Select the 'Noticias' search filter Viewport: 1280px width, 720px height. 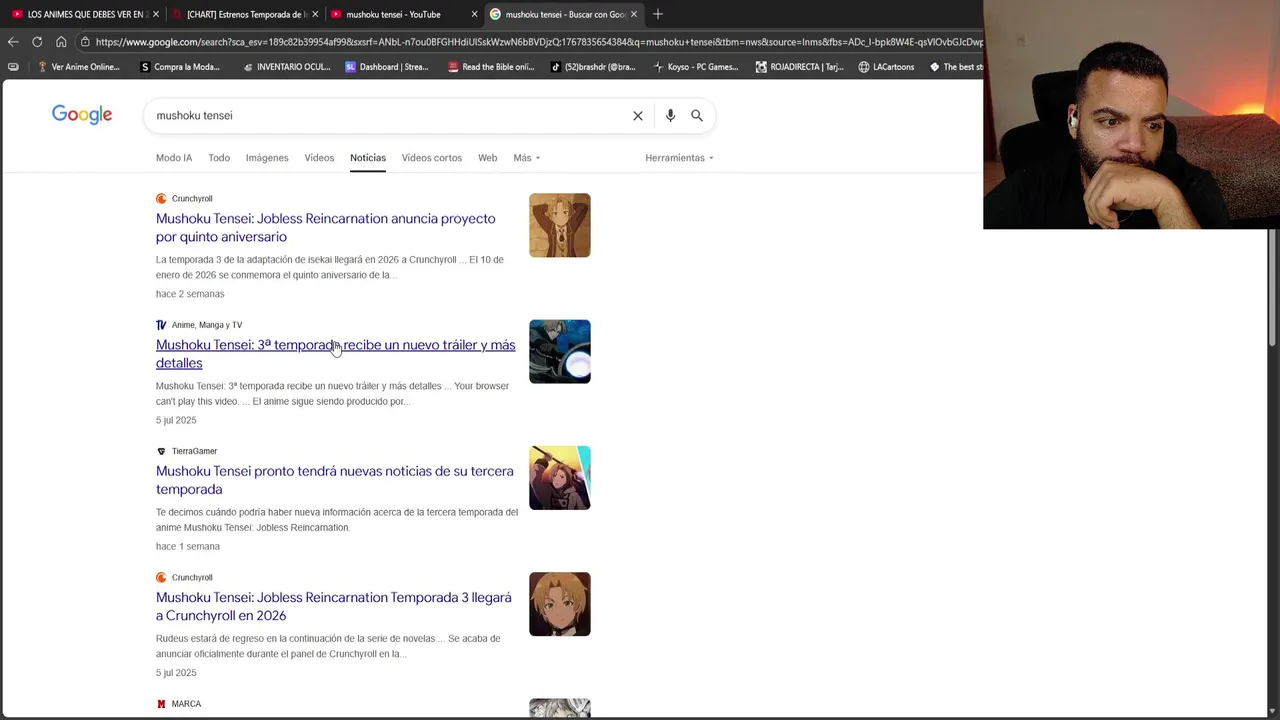pyautogui.click(x=368, y=158)
